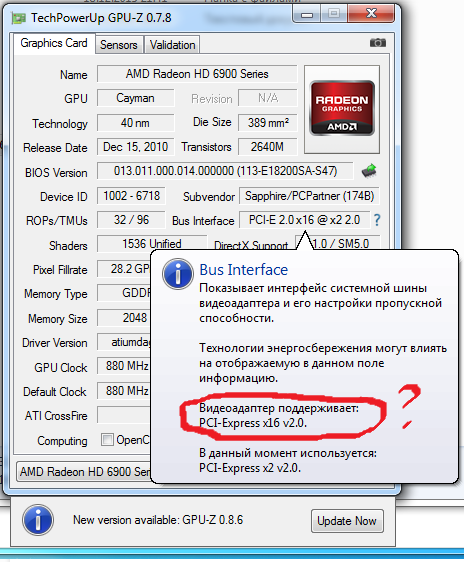
Task: Click the GPU-Z title bar app icon
Action: (18, 18)
